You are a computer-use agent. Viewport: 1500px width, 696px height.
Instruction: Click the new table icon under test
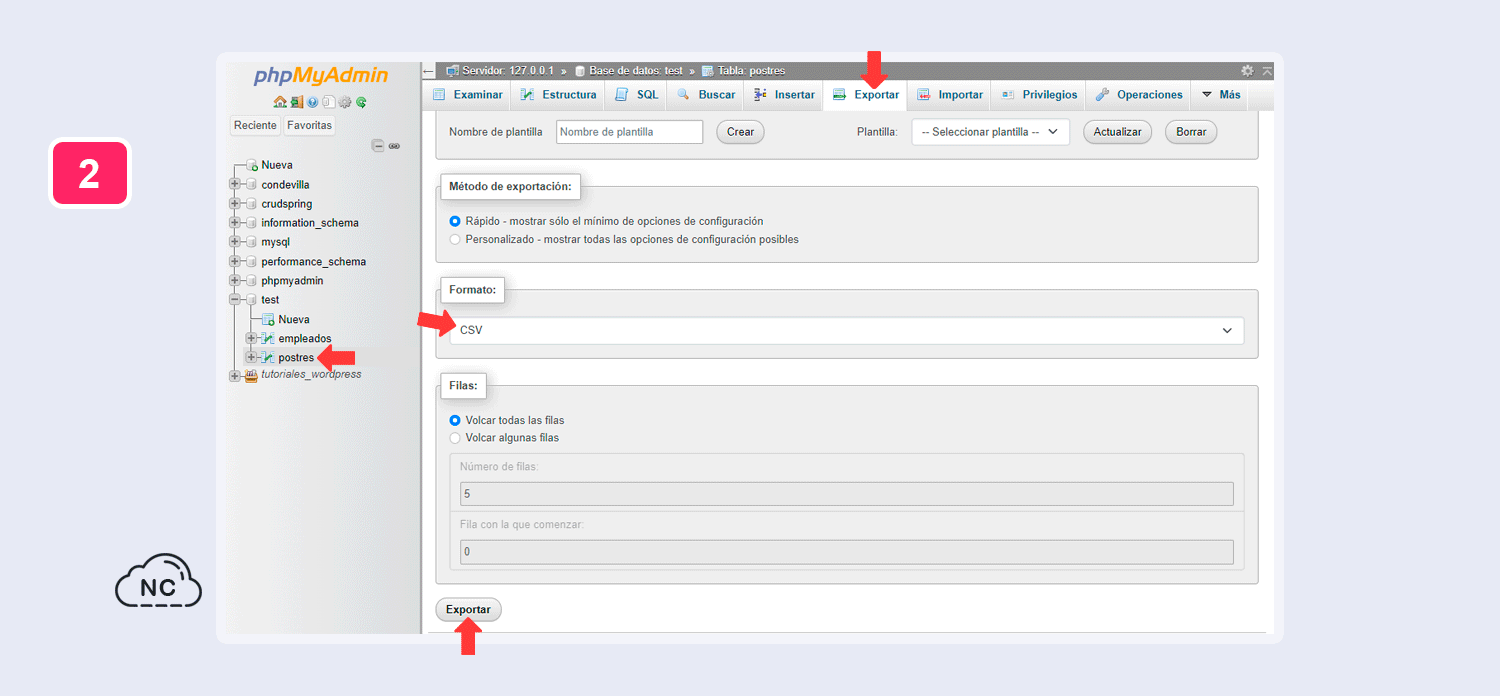point(268,319)
